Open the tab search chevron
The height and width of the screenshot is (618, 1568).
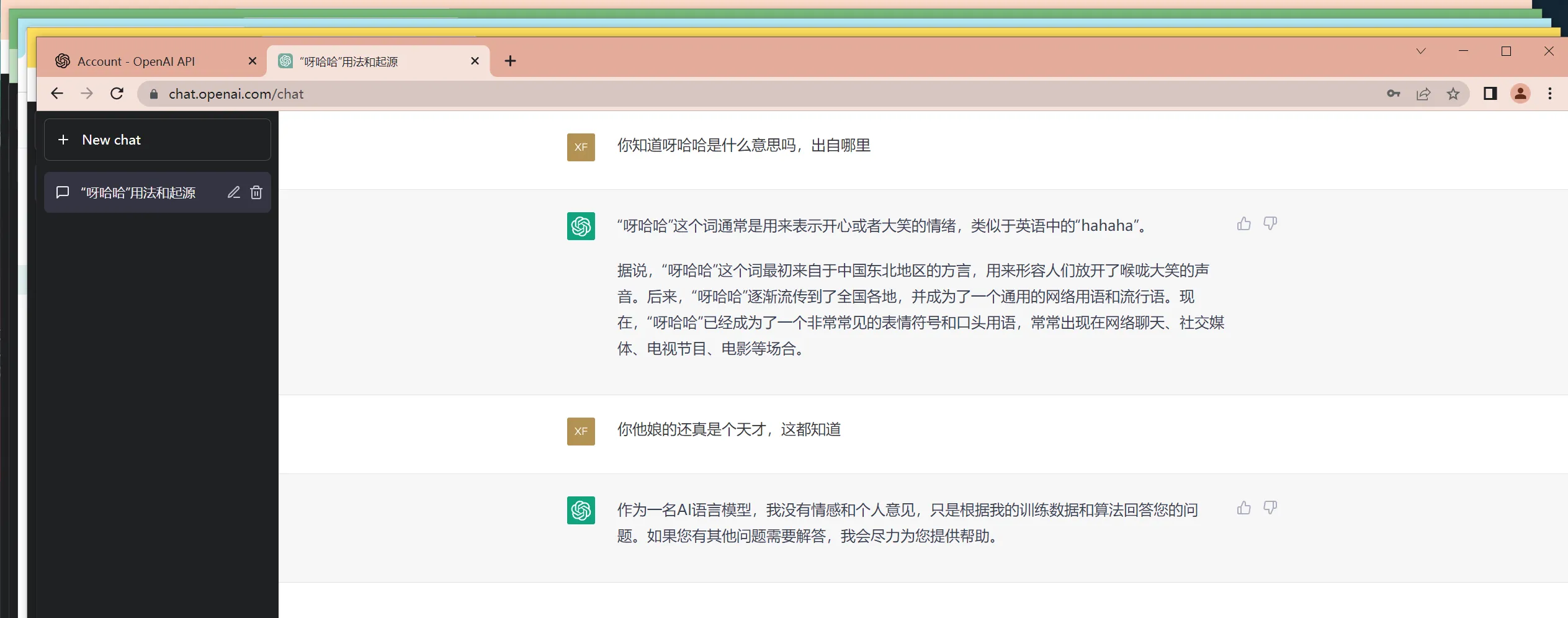1421,51
